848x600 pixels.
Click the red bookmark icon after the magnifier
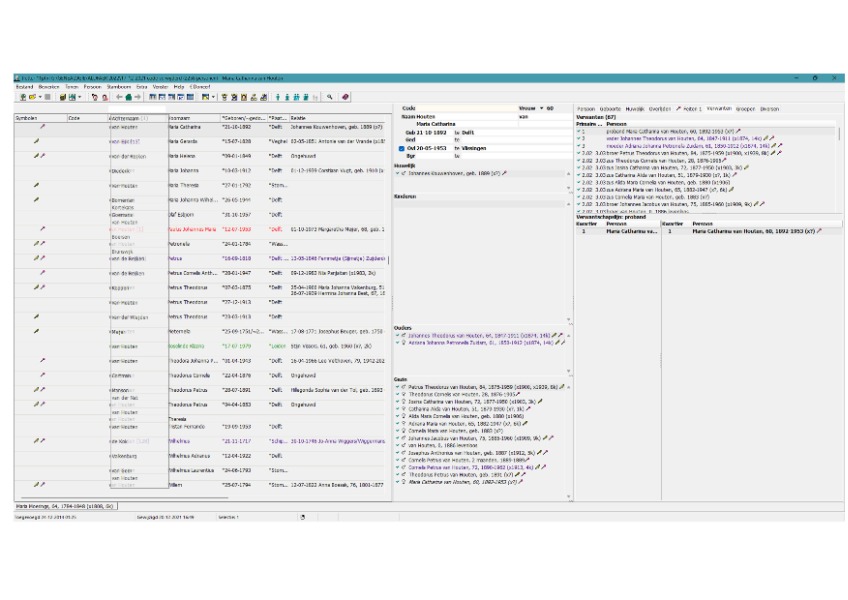tap(345, 97)
